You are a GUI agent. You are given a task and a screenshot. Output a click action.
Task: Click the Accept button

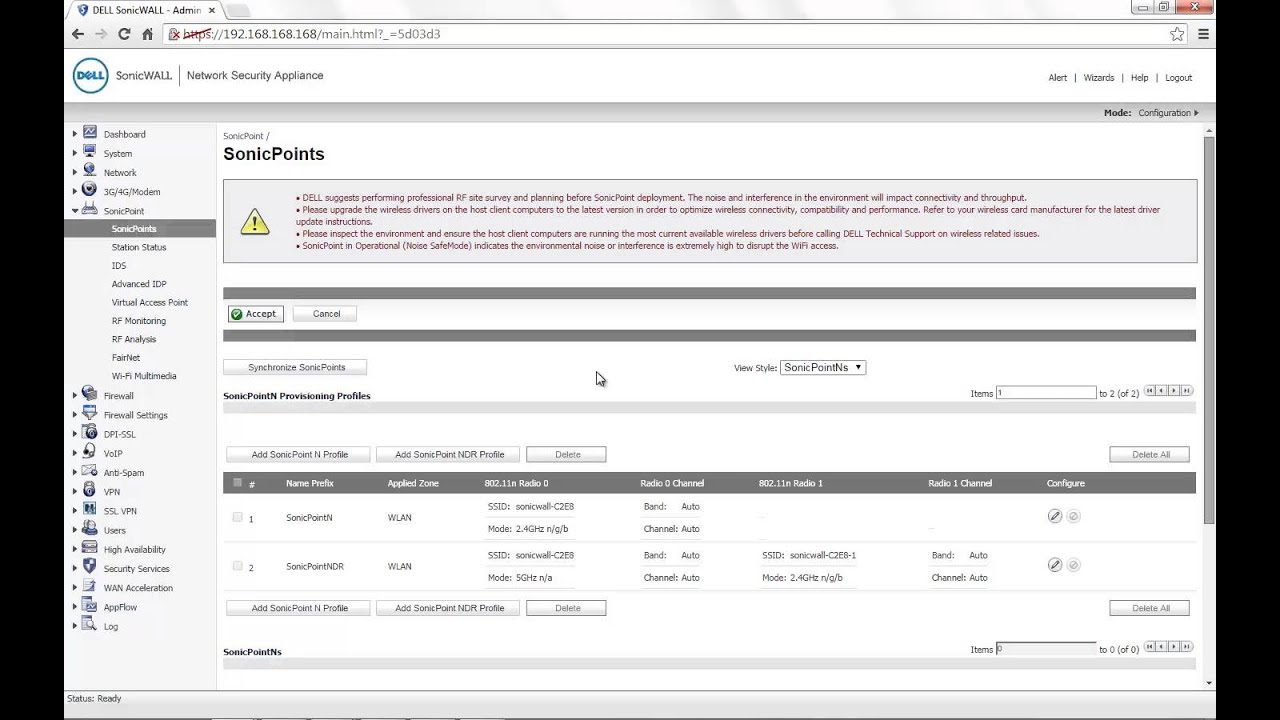point(255,314)
